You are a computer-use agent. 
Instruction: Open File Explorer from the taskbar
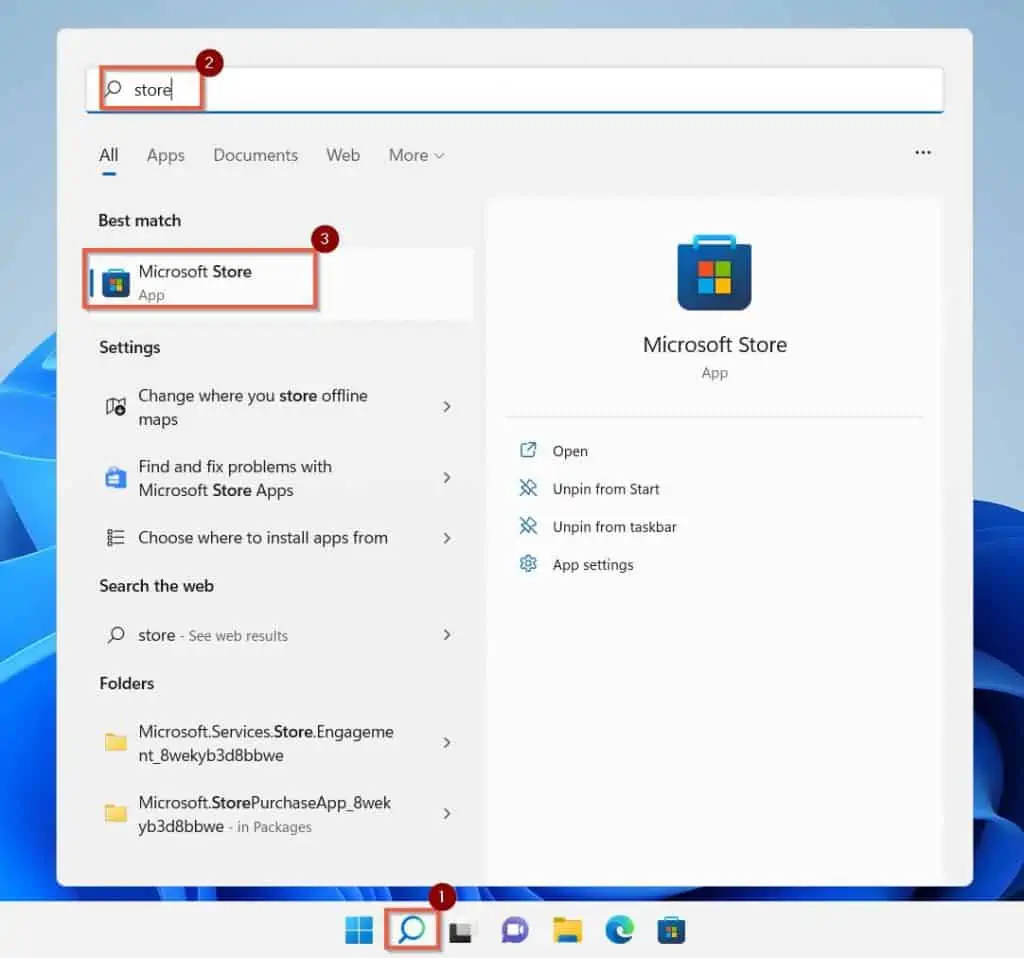[x=568, y=930]
